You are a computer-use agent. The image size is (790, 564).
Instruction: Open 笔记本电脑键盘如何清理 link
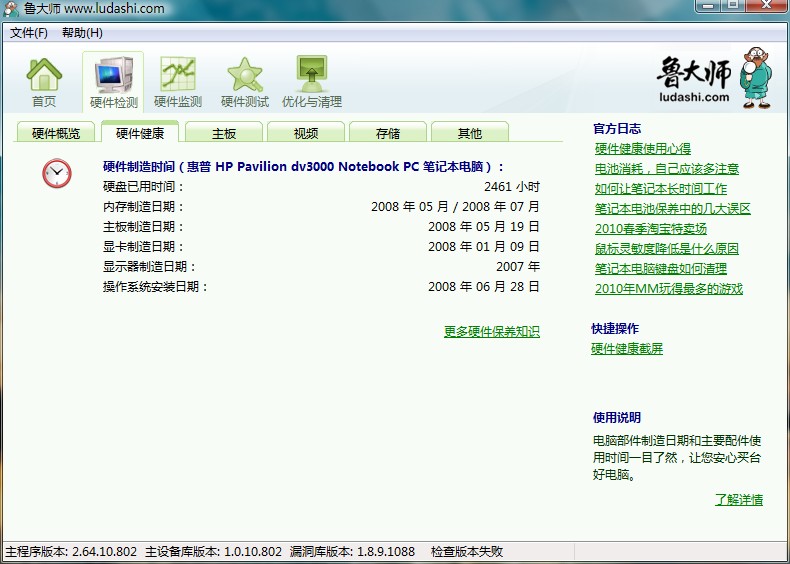(661, 268)
